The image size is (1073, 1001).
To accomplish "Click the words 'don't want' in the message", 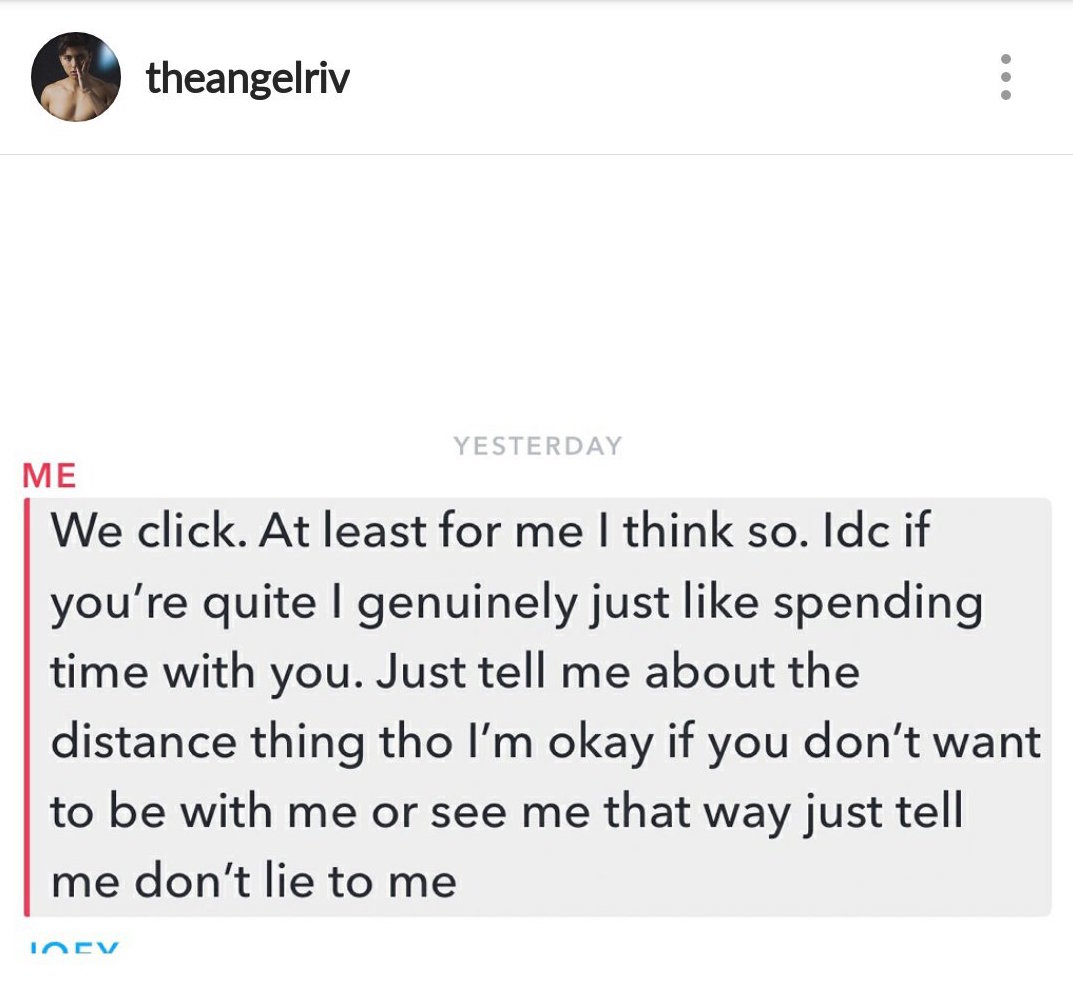I will tap(921, 741).
